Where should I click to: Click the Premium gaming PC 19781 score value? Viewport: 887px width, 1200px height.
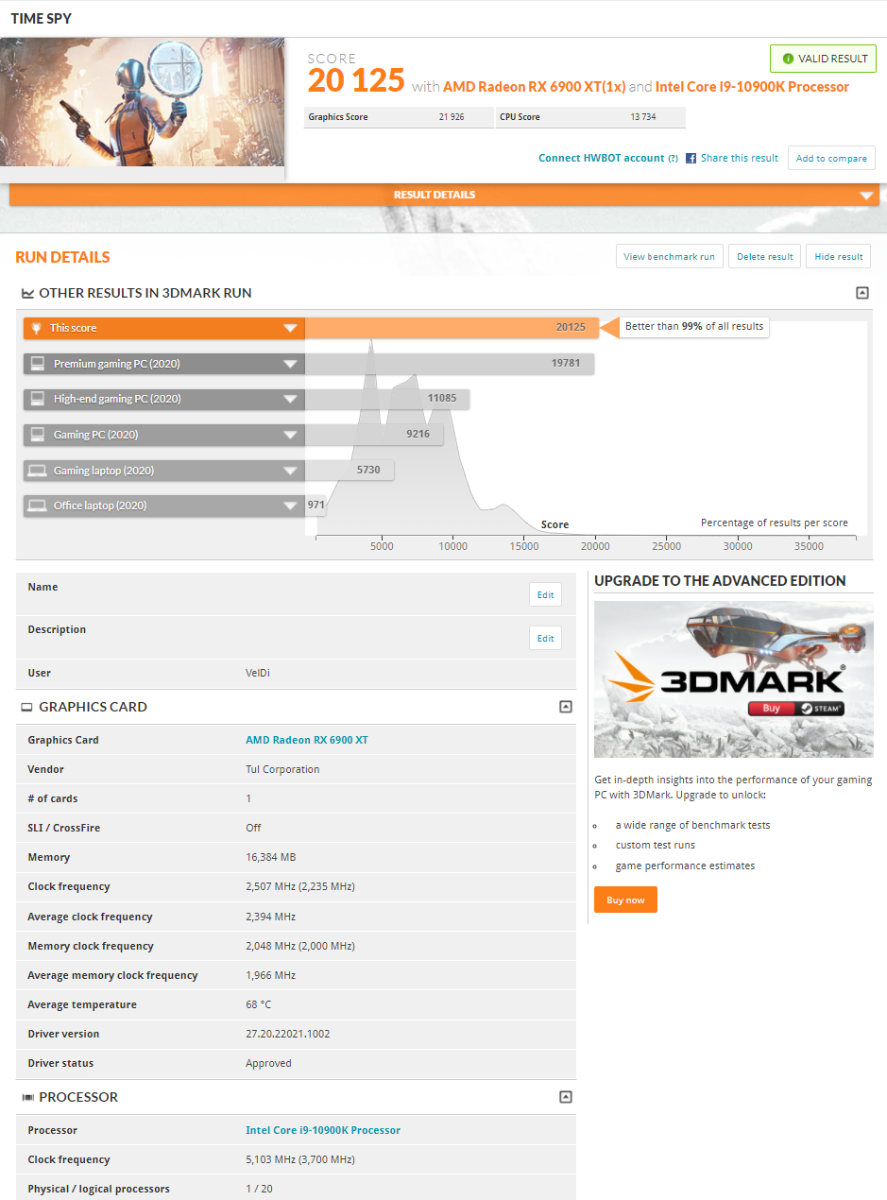[x=566, y=363]
